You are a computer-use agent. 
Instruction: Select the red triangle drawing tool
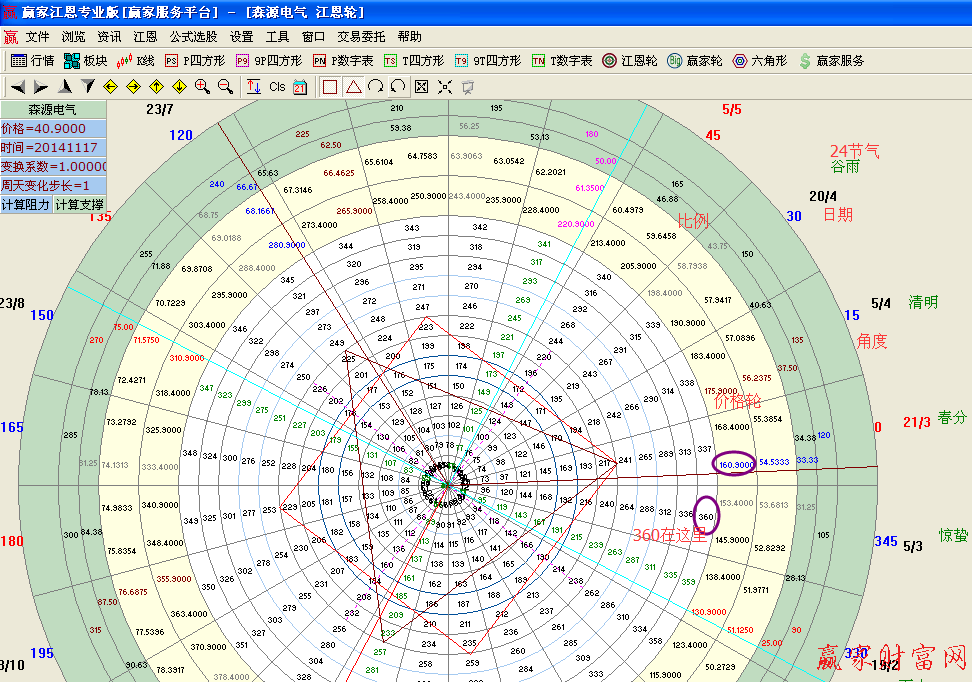(x=353, y=87)
